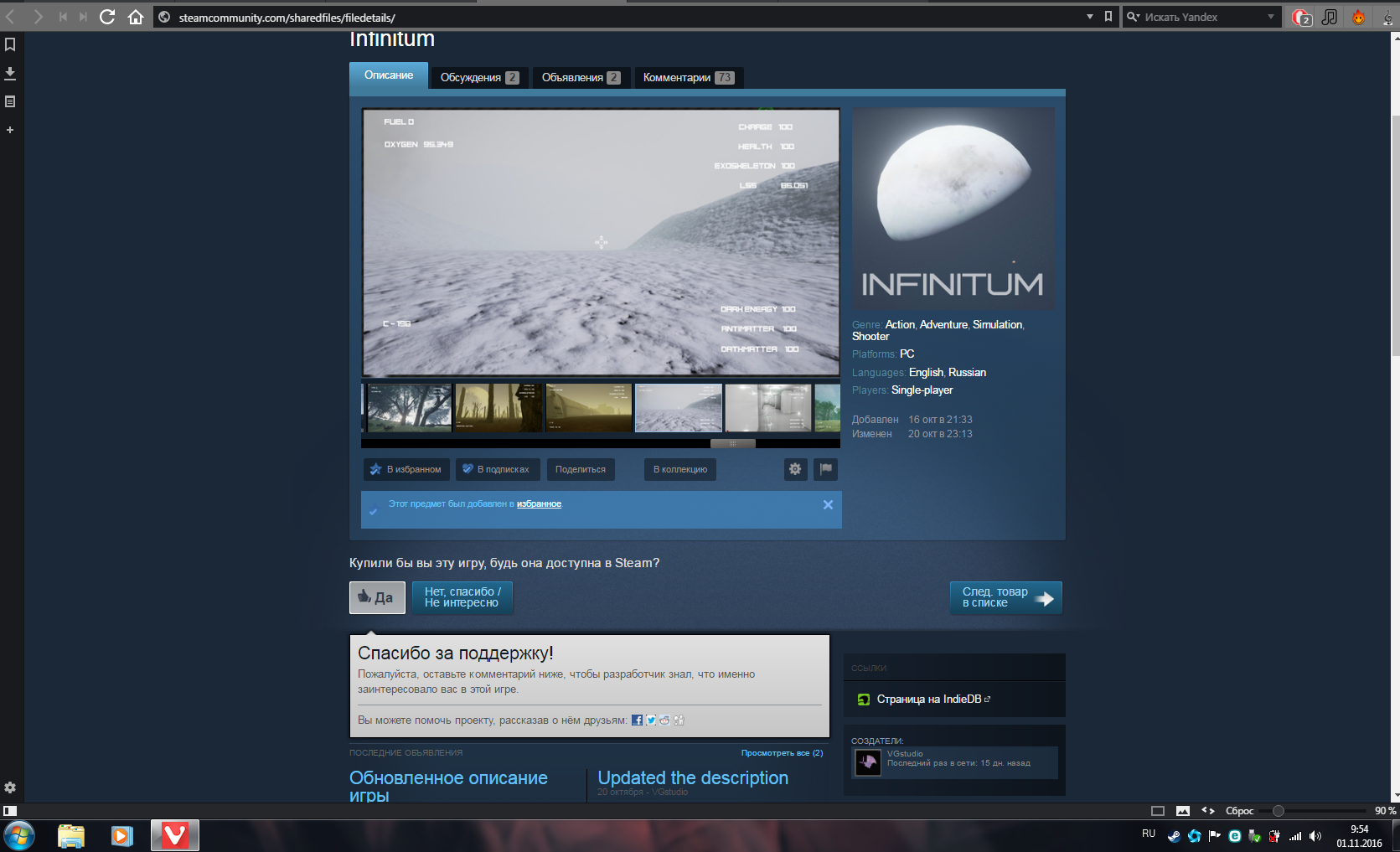Open the Windows Start menu

click(19, 835)
